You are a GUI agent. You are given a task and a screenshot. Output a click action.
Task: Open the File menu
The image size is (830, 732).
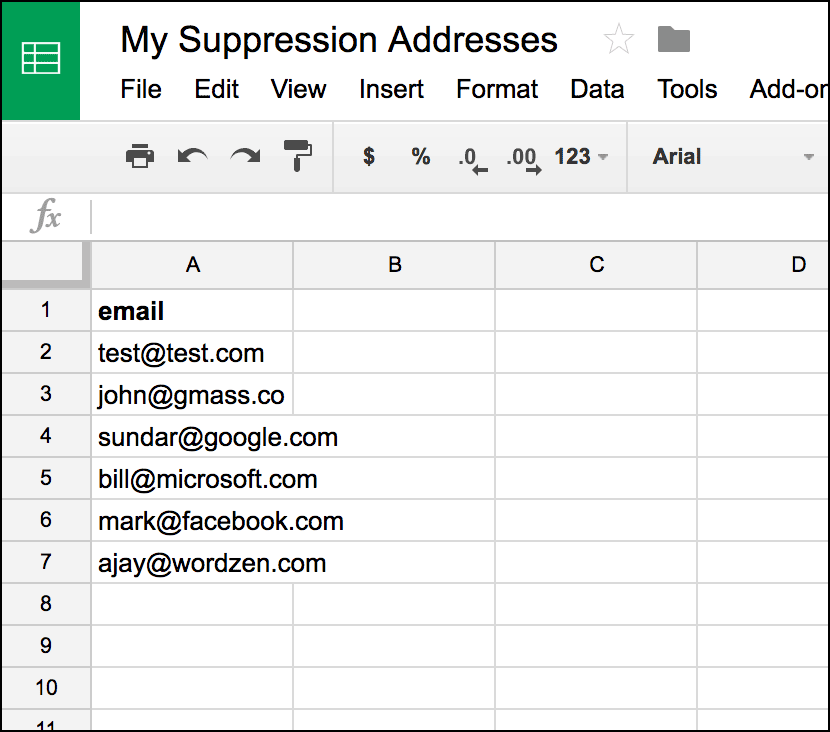point(141,89)
